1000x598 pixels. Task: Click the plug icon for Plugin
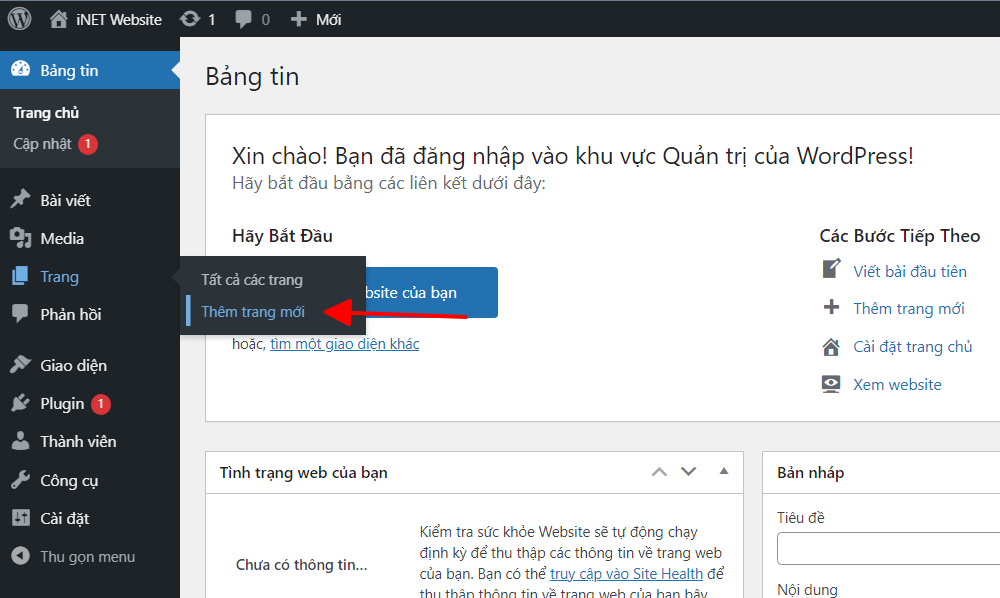(20, 403)
